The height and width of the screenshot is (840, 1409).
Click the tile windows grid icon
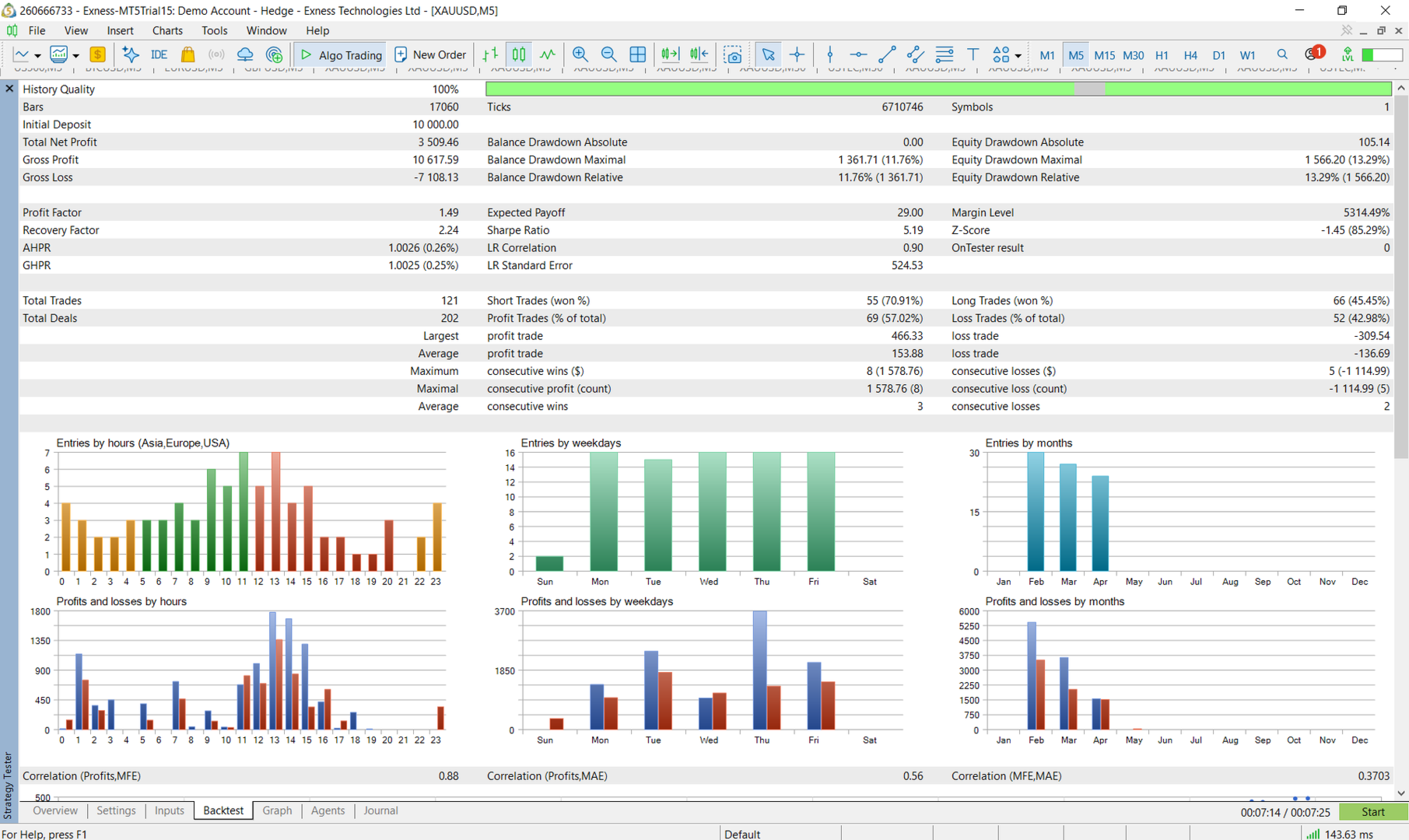637,54
